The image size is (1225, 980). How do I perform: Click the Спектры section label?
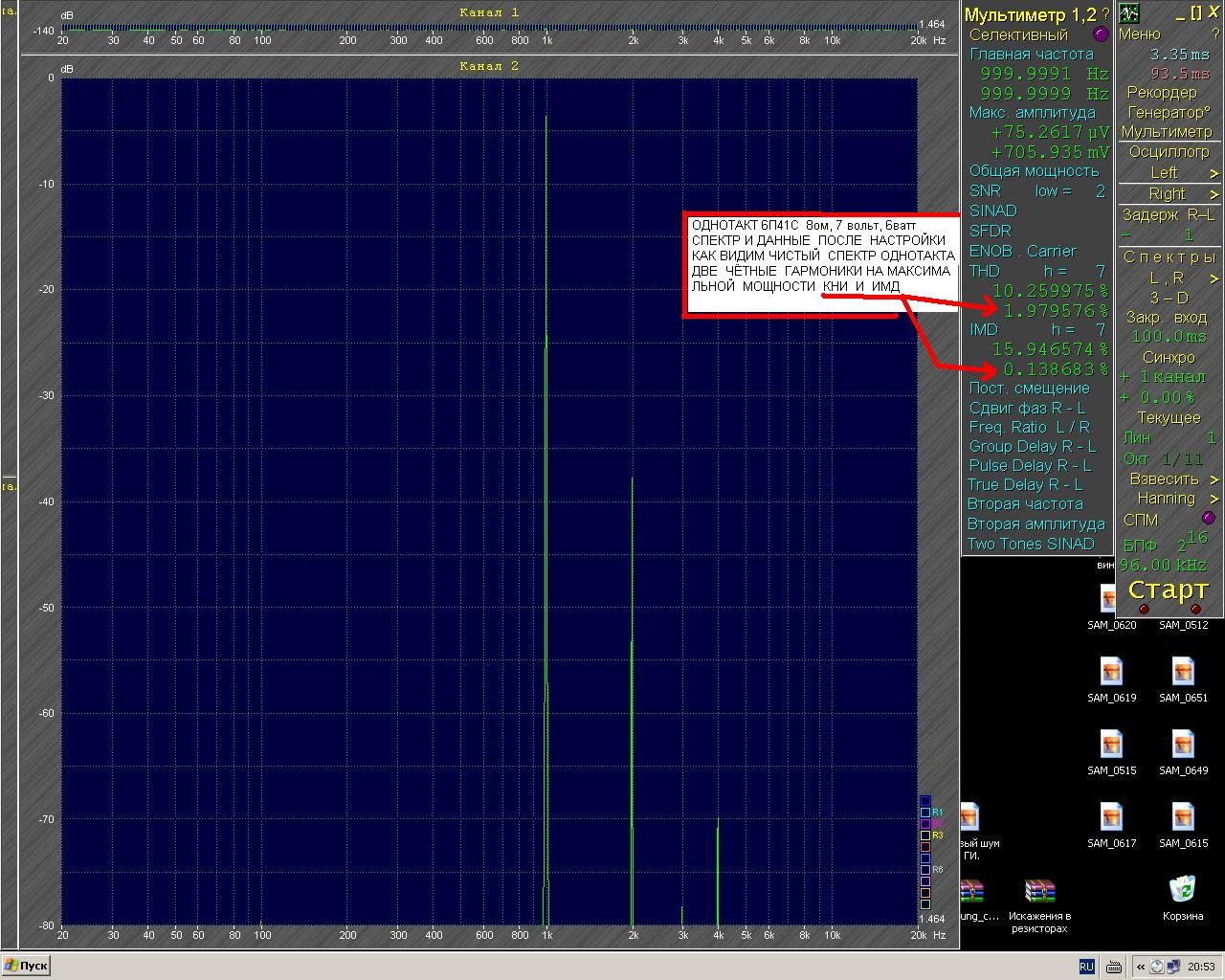click(1169, 257)
